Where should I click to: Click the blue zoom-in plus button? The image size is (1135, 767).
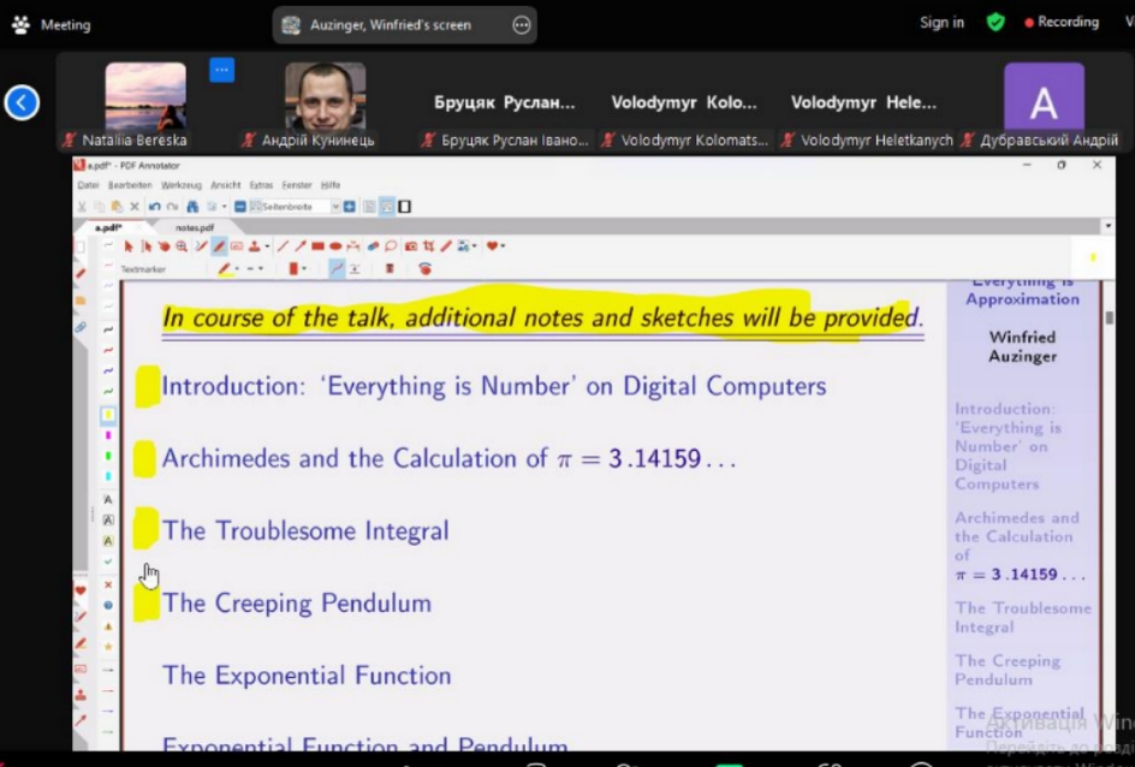click(x=349, y=207)
